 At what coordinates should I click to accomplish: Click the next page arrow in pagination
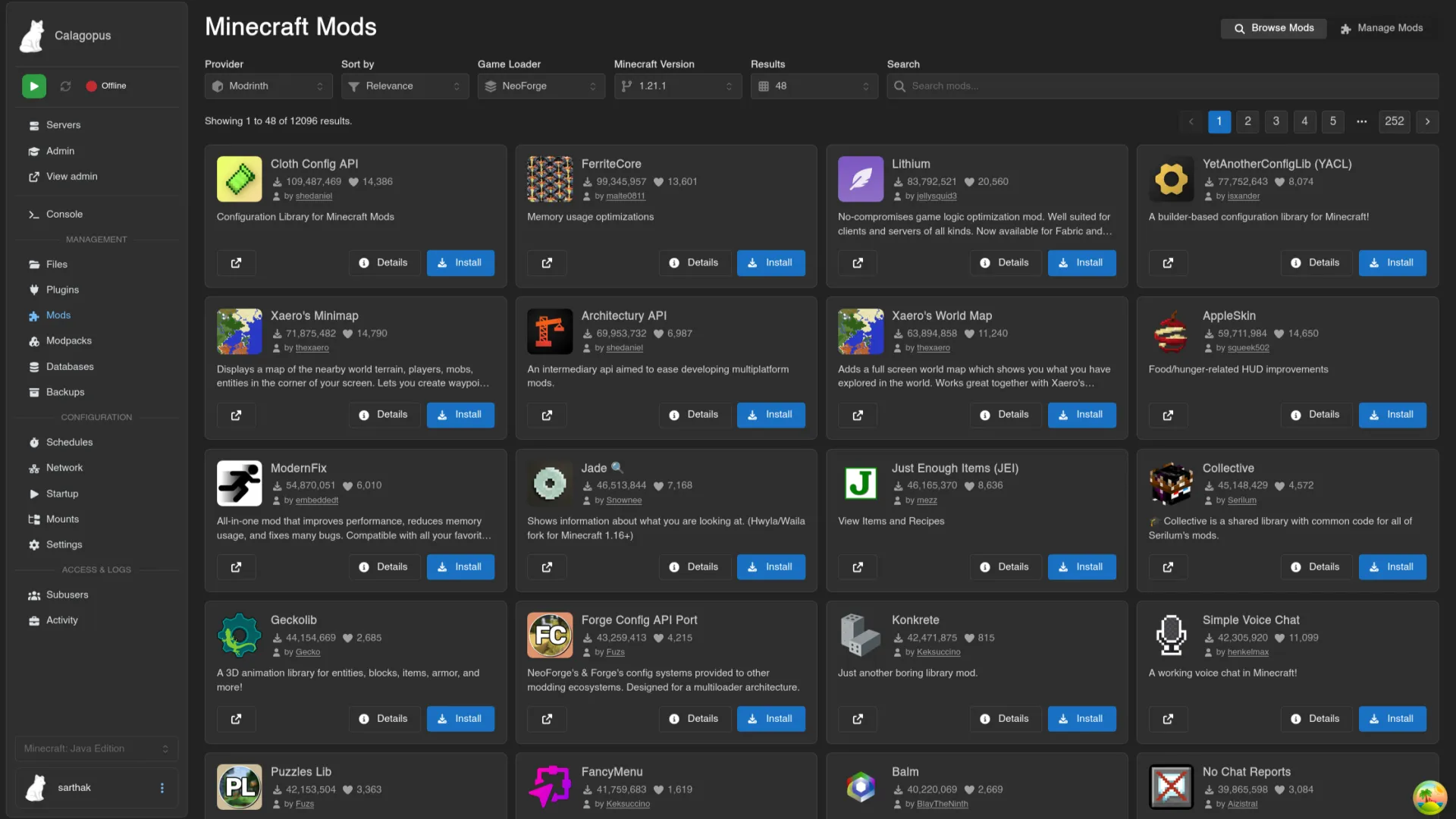click(1427, 121)
